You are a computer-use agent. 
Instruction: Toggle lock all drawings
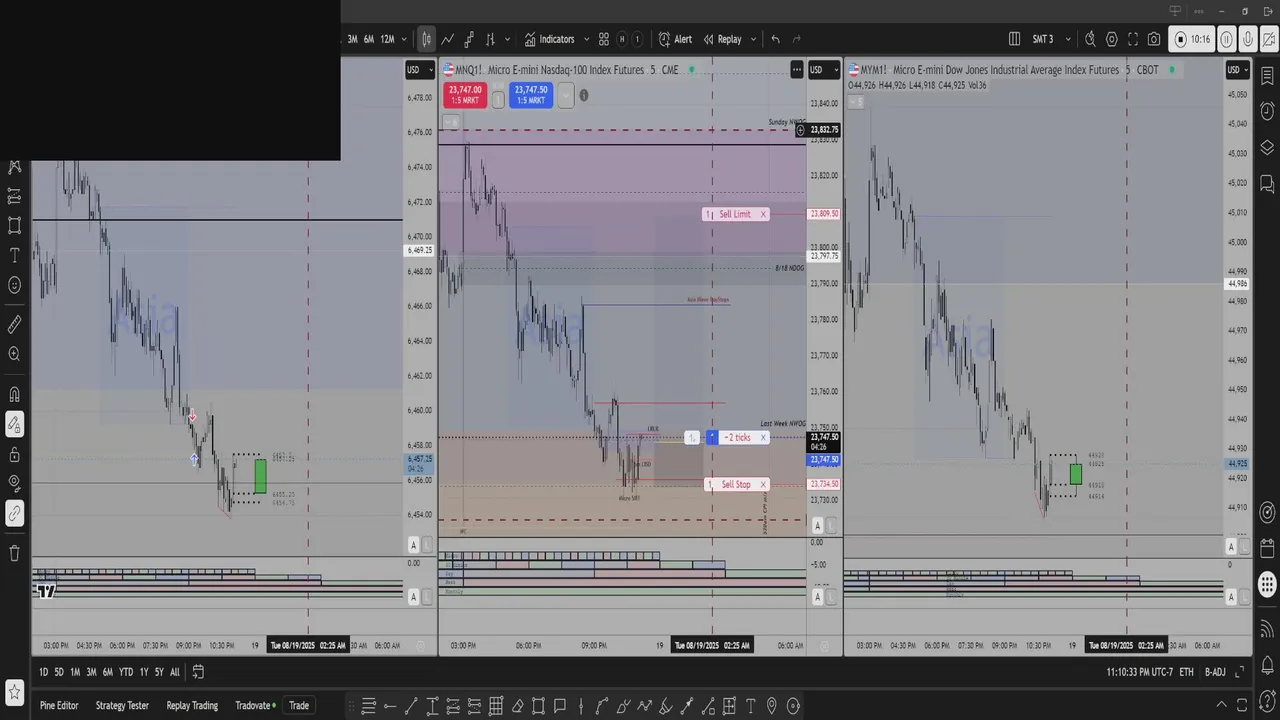14,455
